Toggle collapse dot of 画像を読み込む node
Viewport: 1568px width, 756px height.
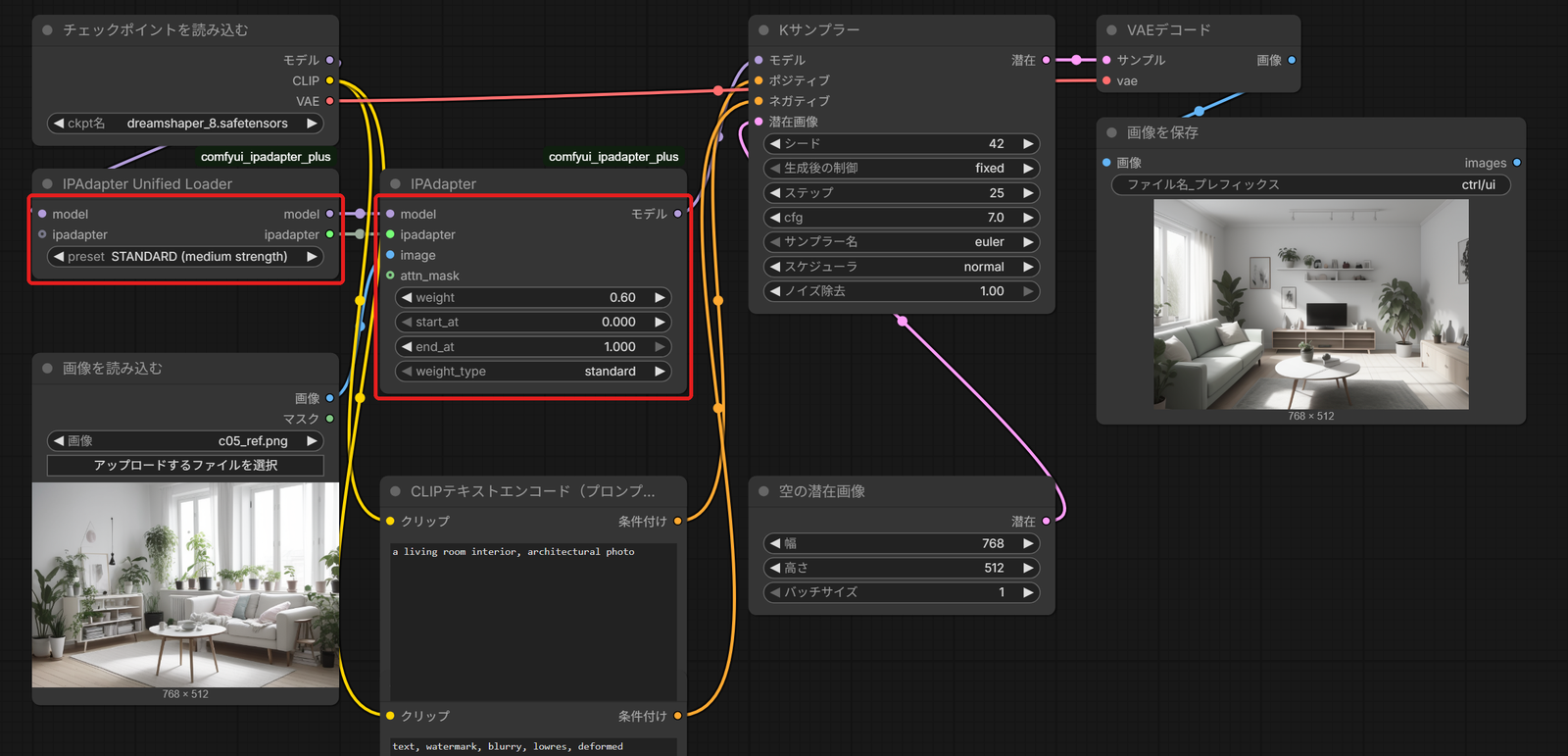click(x=47, y=368)
